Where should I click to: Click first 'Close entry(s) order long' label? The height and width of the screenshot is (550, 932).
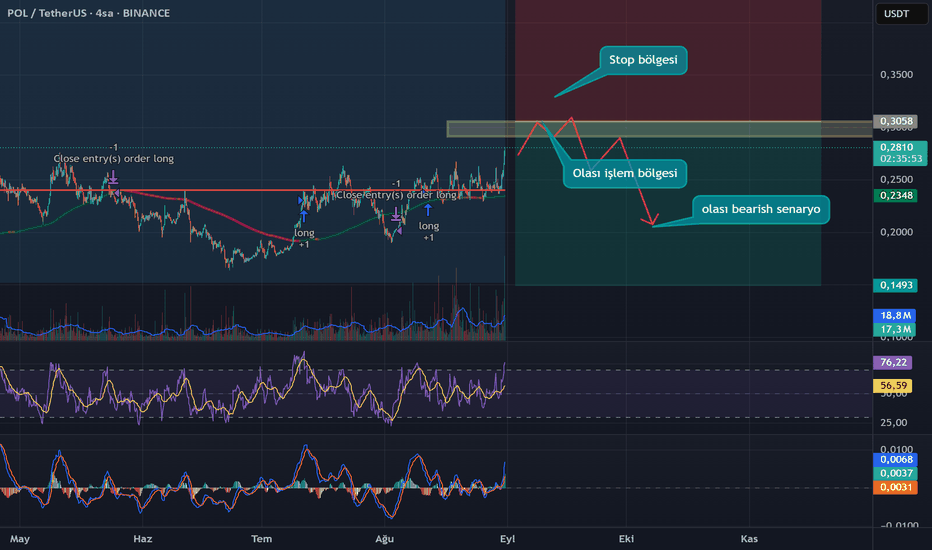[x=114, y=159]
